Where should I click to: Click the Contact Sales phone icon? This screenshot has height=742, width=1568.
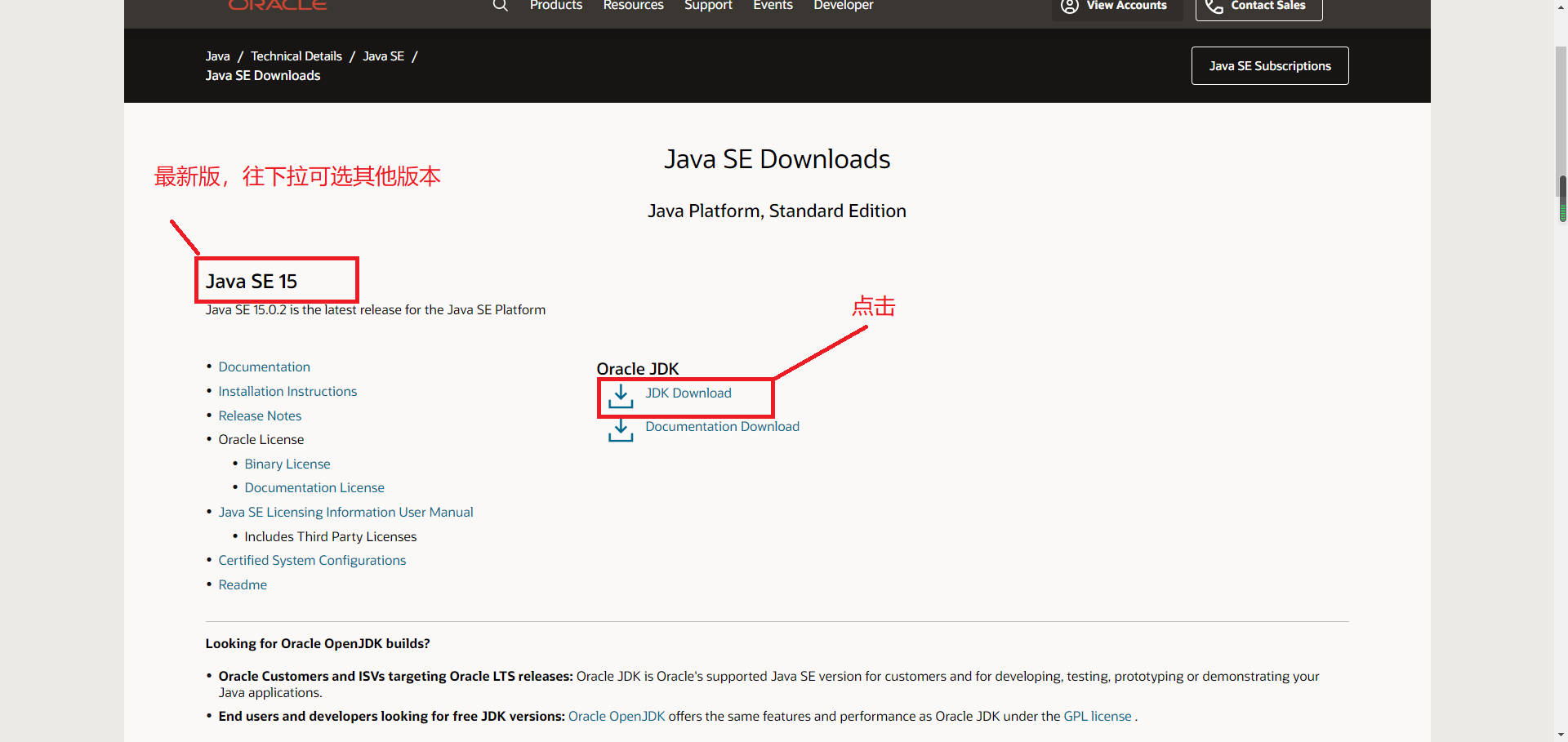coord(1214,7)
